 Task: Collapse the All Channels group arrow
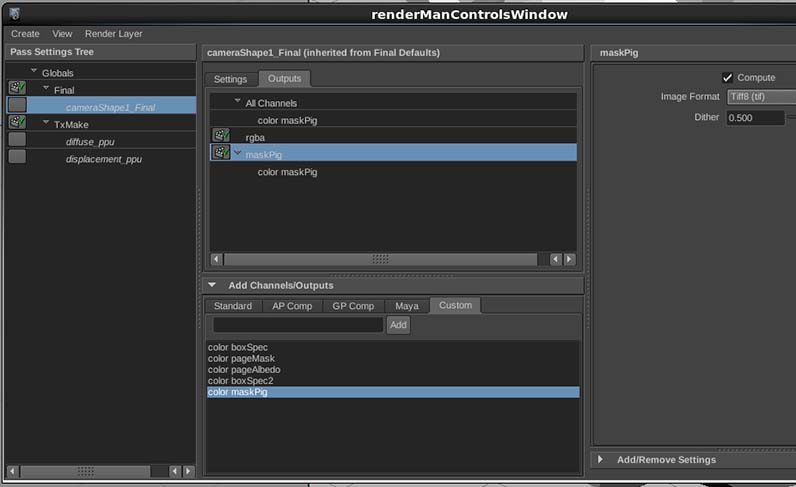pos(238,101)
